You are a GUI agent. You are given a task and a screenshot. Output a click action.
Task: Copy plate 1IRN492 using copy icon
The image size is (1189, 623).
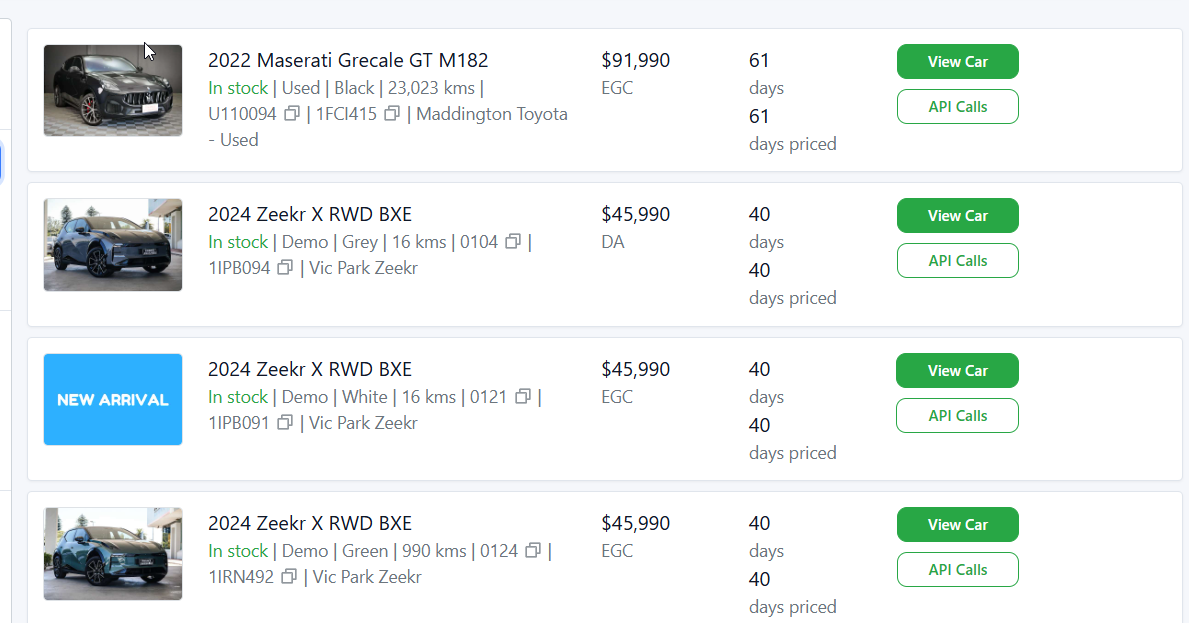pyautogui.click(x=289, y=577)
